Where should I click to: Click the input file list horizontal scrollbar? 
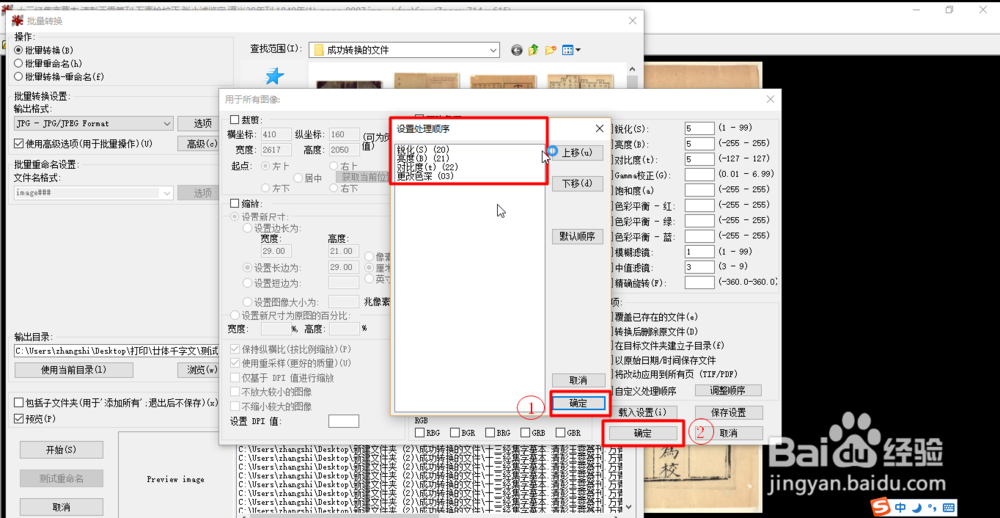(428, 513)
